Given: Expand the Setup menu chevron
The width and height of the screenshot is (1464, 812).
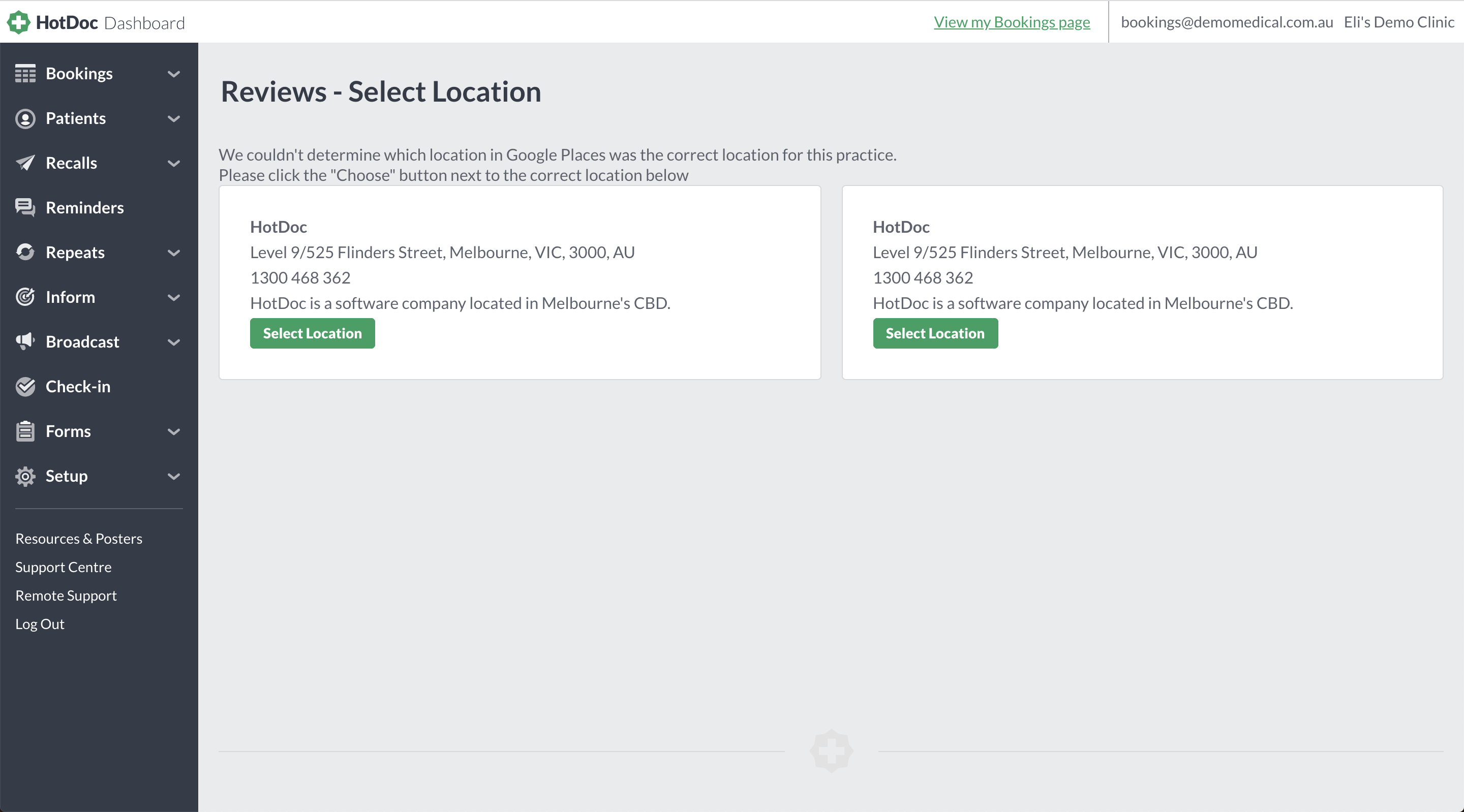Looking at the screenshot, I should tap(174, 476).
